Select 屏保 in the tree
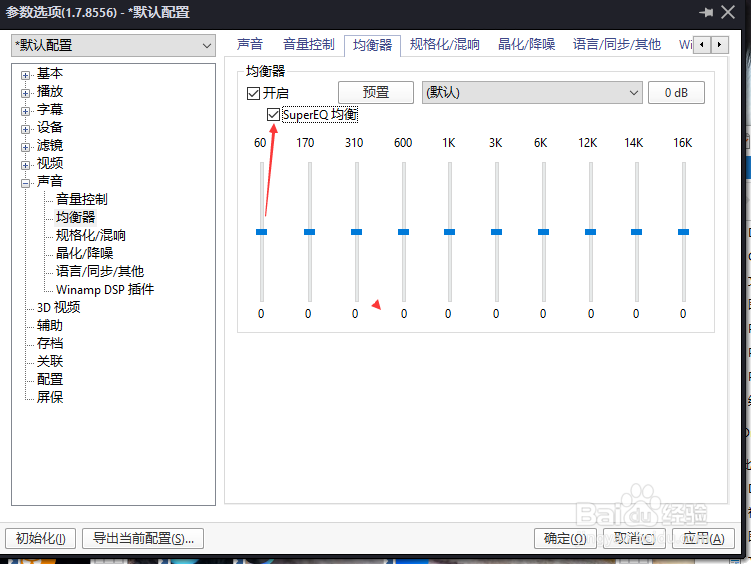751x564 pixels. (x=50, y=397)
